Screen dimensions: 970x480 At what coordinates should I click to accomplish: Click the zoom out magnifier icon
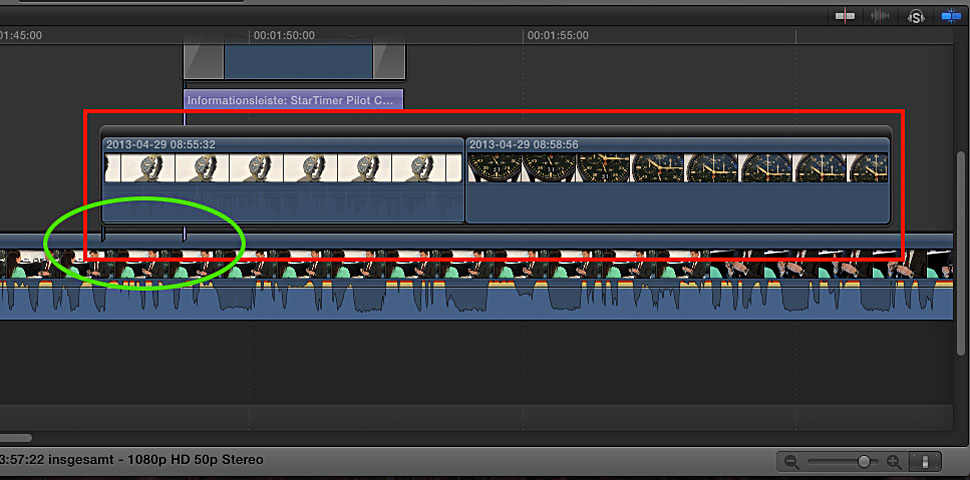point(792,462)
